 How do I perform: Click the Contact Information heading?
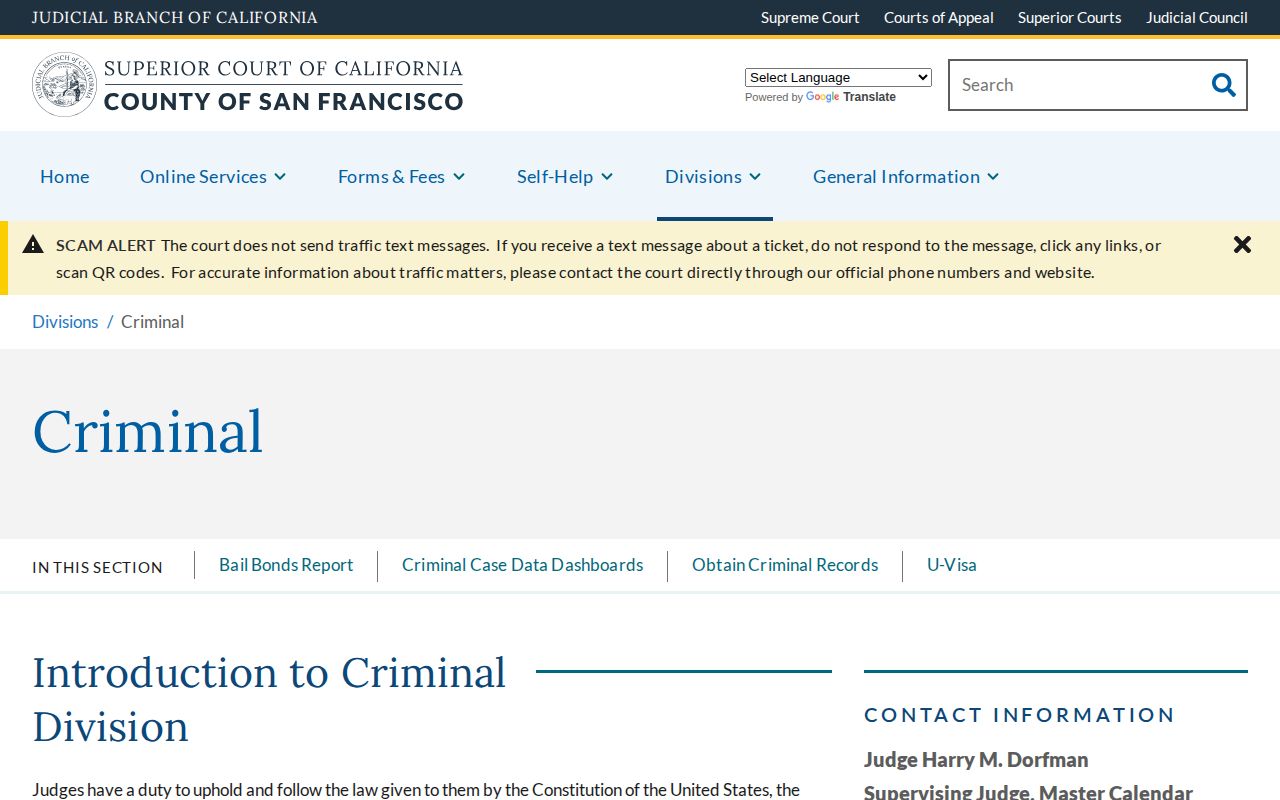(x=1020, y=715)
